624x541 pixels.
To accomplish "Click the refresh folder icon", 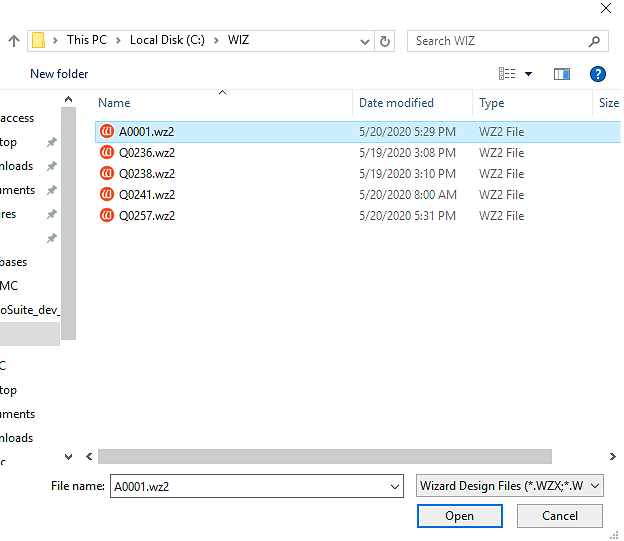I will click(386, 41).
